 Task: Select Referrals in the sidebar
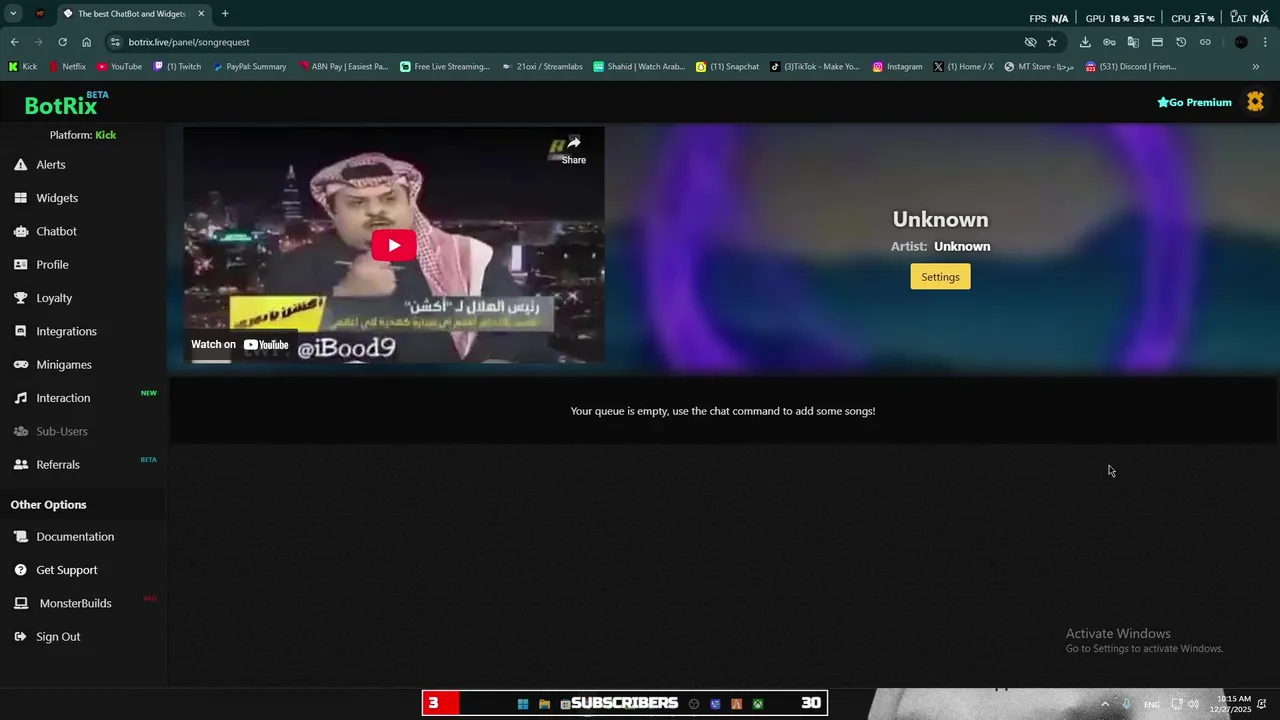point(58,465)
